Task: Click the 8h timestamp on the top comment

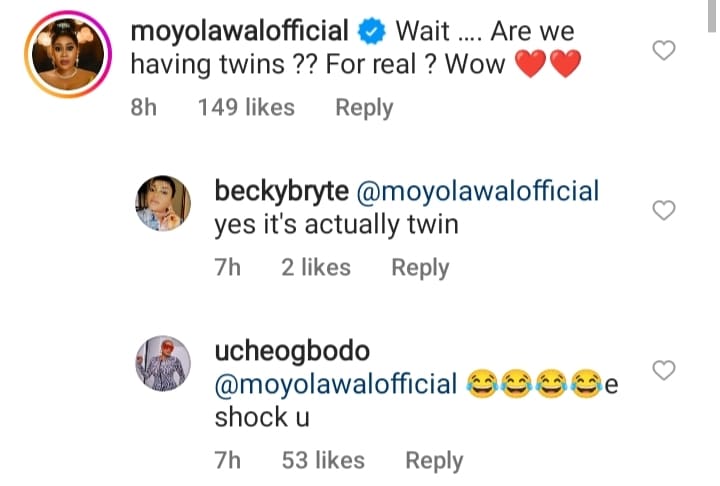Action: pos(146,108)
